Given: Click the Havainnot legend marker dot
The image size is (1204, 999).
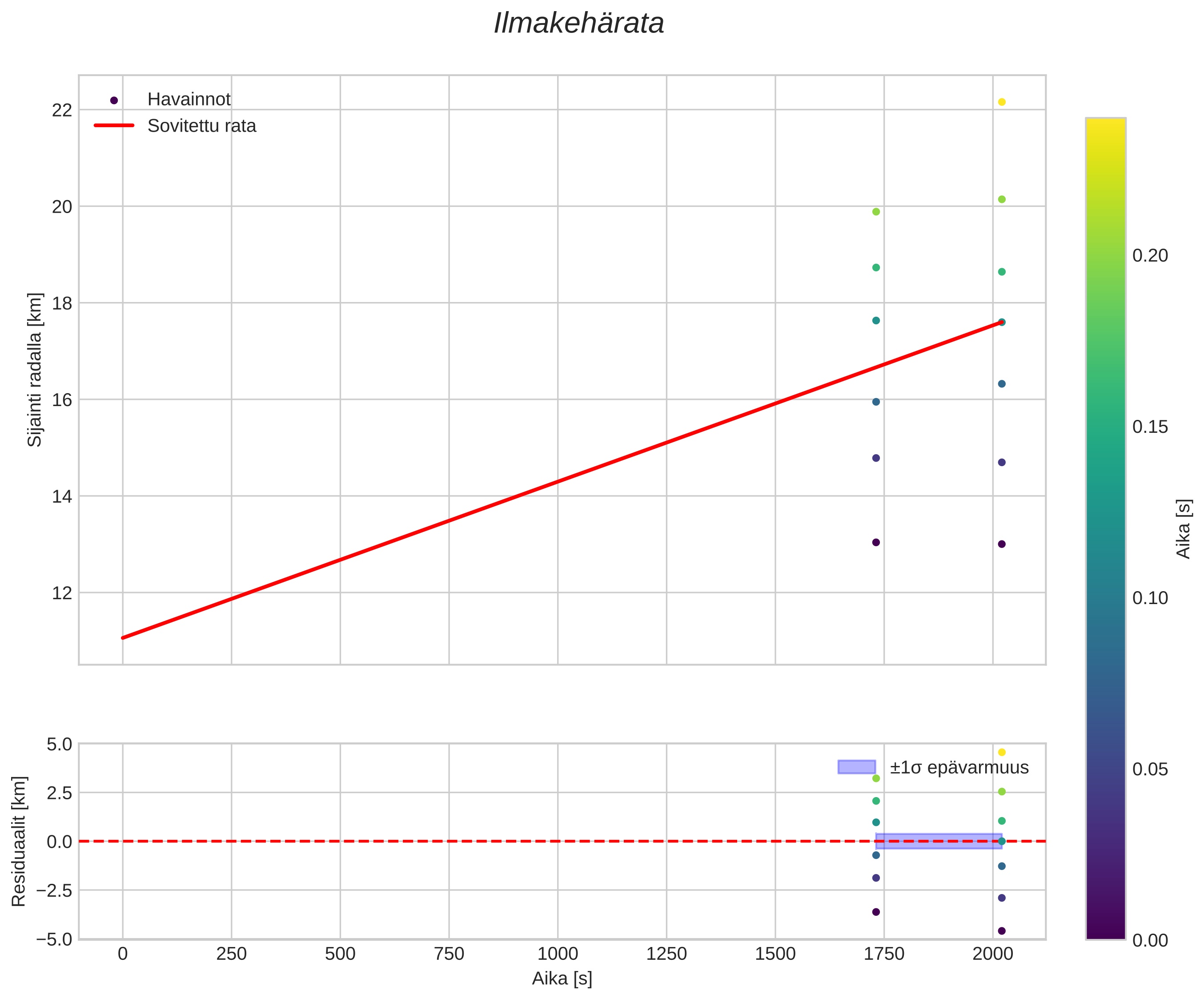Looking at the screenshot, I should click(x=113, y=101).
